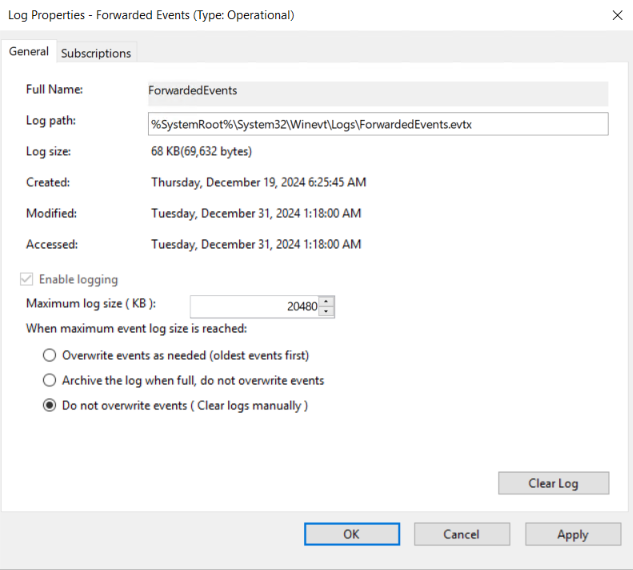The height and width of the screenshot is (570, 633).
Task: Choose Archive the log when full option
Action: pyautogui.click(x=49, y=380)
